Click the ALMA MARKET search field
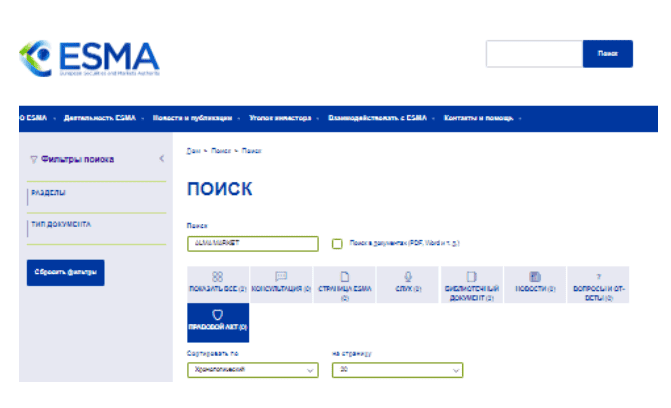 click(253, 244)
